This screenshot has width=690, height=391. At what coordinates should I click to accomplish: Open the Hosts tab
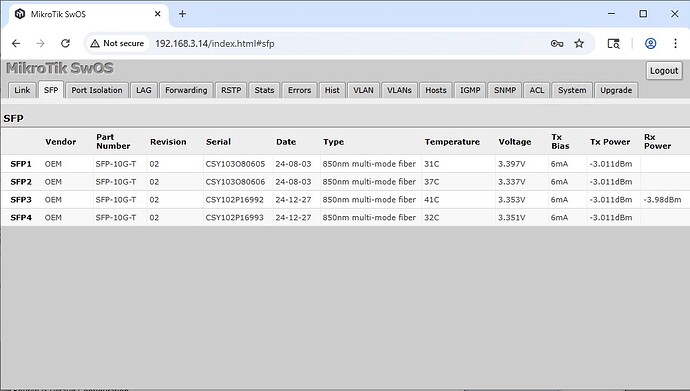[x=436, y=90]
